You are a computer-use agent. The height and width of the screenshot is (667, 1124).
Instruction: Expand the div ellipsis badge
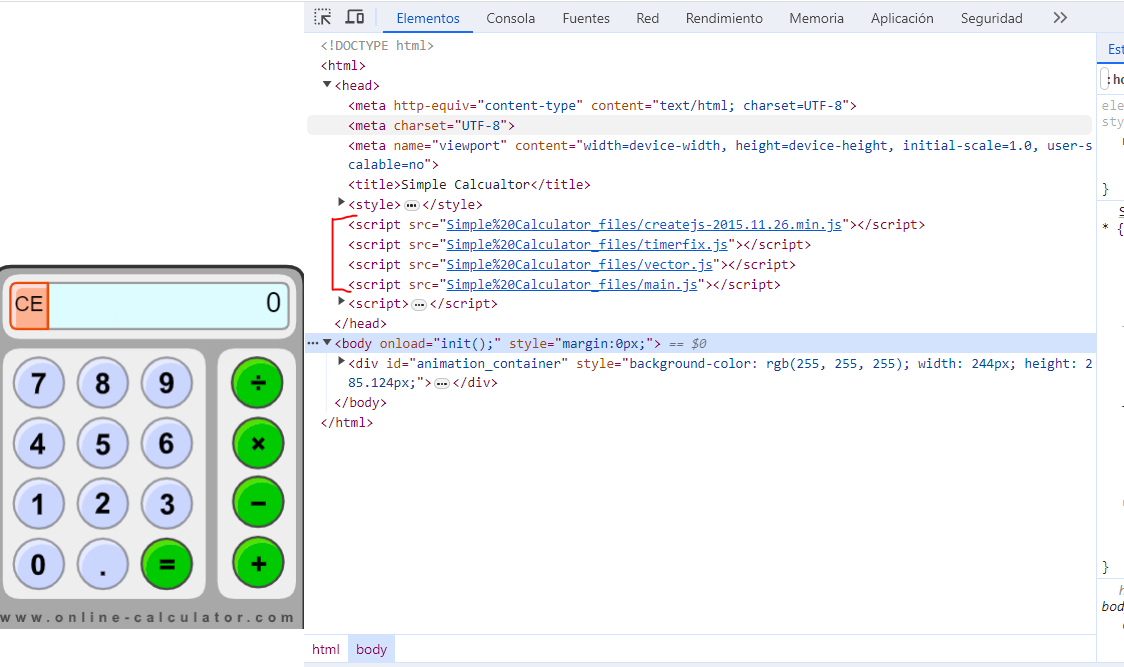click(x=442, y=384)
